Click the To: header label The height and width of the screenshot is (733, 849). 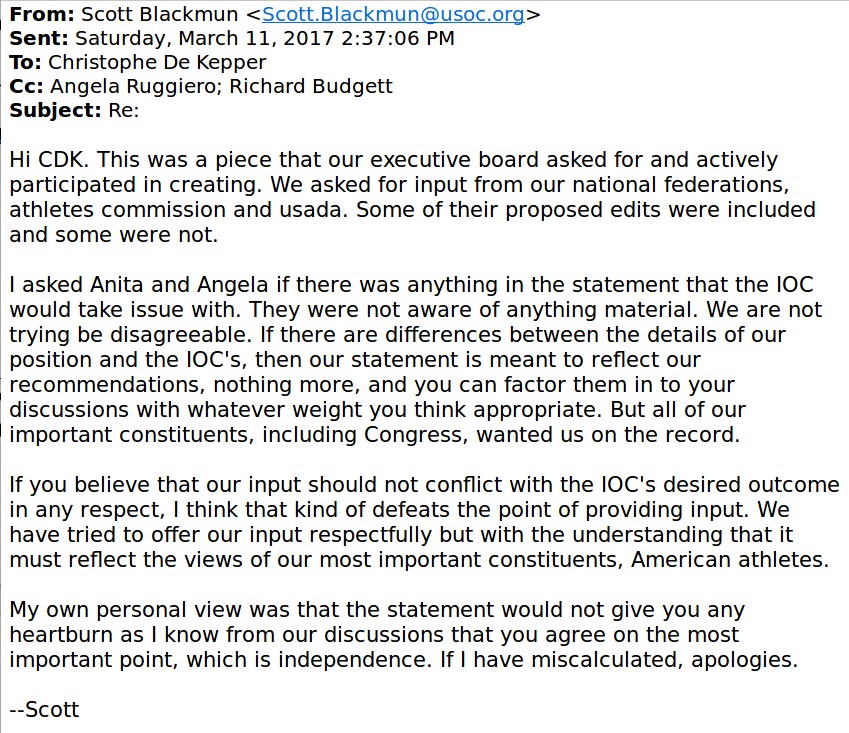click(x=25, y=63)
